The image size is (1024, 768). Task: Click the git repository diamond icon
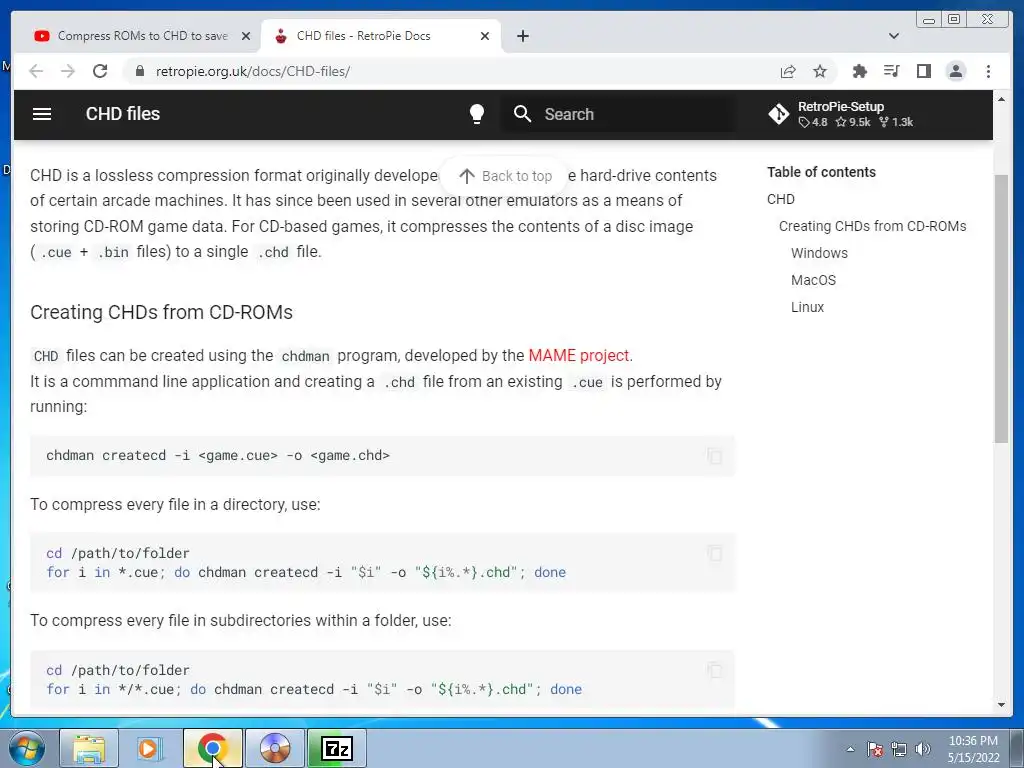click(x=778, y=114)
